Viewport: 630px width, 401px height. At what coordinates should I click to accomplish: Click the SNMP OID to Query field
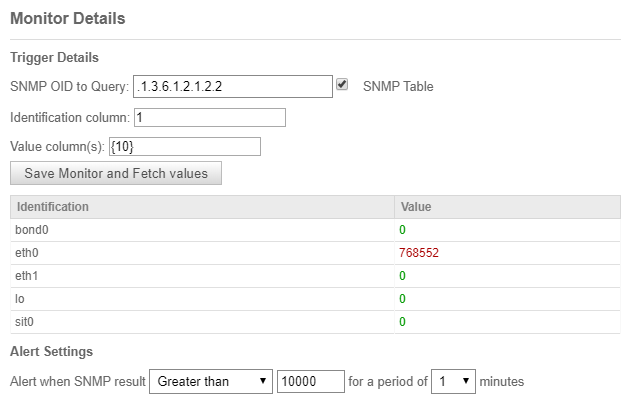(233, 86)
